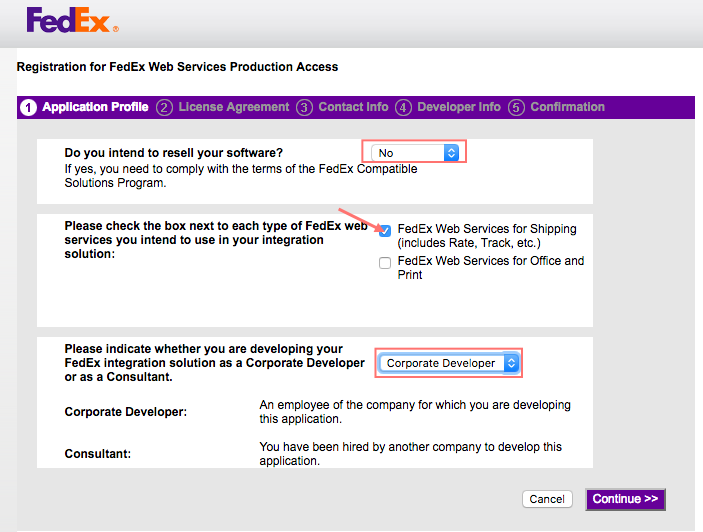Open the Corporate Developer dropdown
This screenshot has width=703, height=532.
449,363
